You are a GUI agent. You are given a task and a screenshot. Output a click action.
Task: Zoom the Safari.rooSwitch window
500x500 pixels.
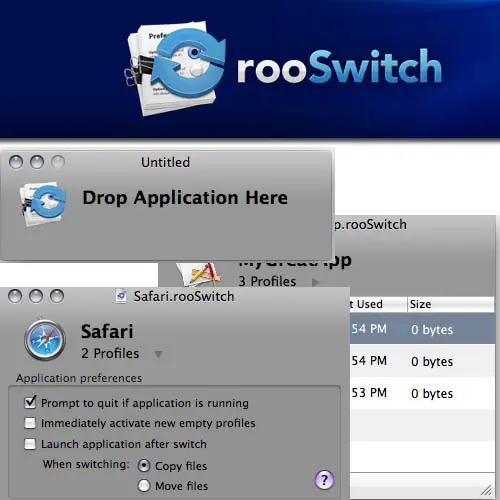point(57,296)
